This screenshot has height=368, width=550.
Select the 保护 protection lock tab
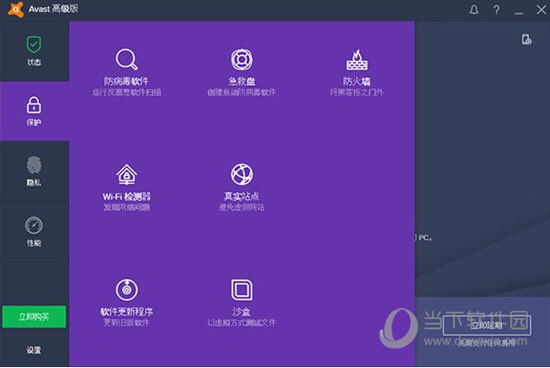[34, 111]
